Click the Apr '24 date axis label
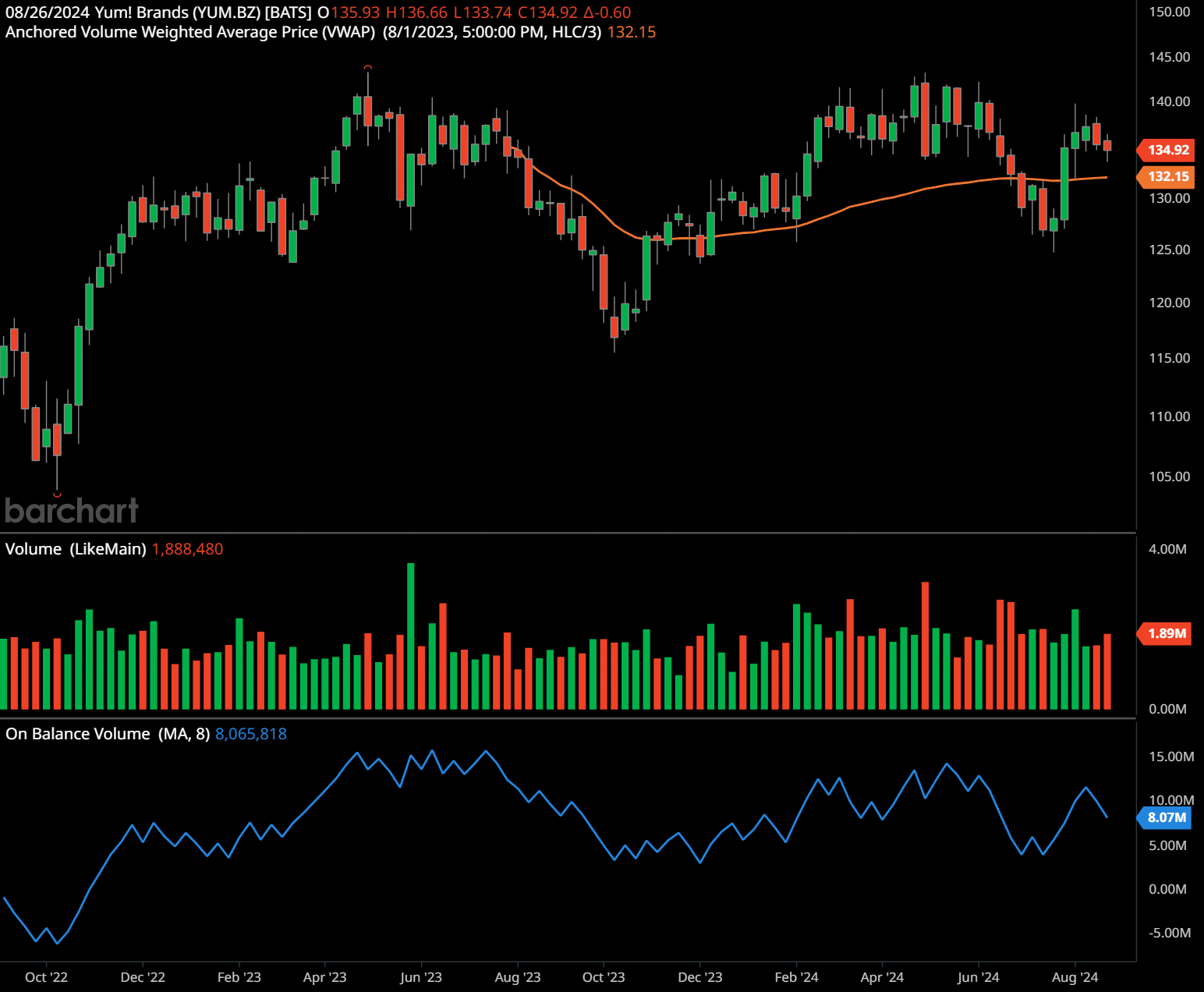Image resolution: width=1204 pixels, height=992 pixels. (882, 977)
